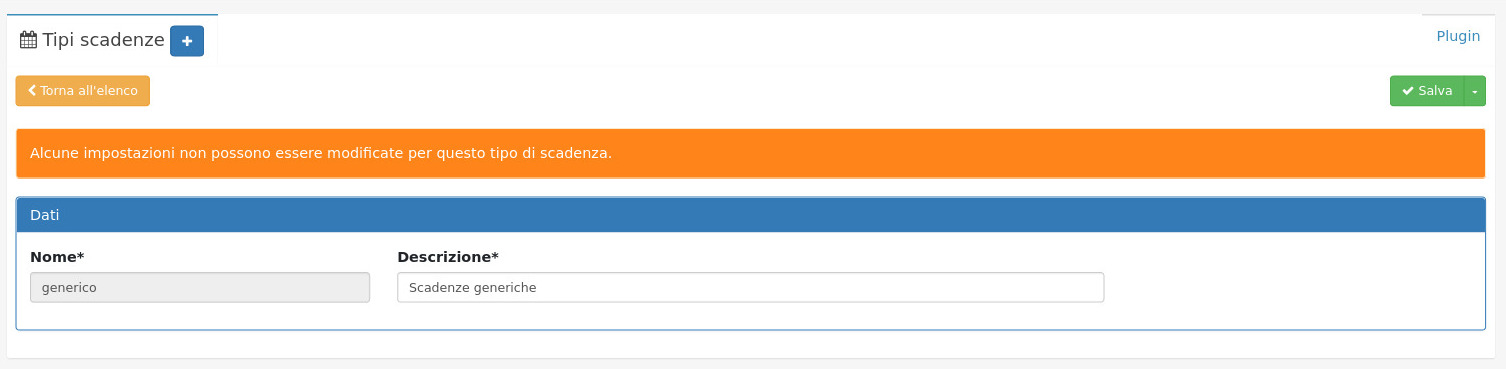The image size is (1506, 369).
Task: Focus the Descrizione input field
Action: (x=750, y=287)
